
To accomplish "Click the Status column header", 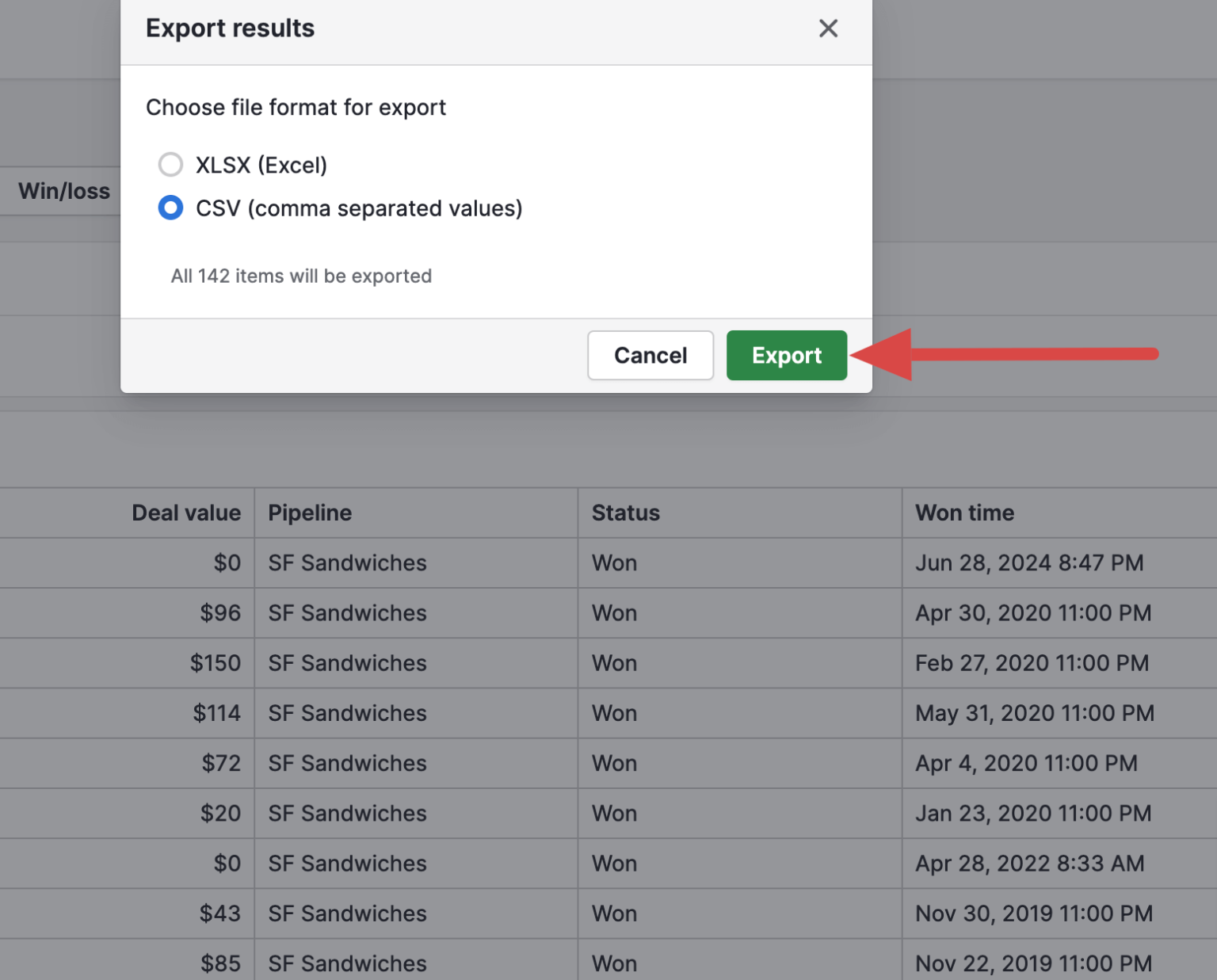I will click(625, 513).
